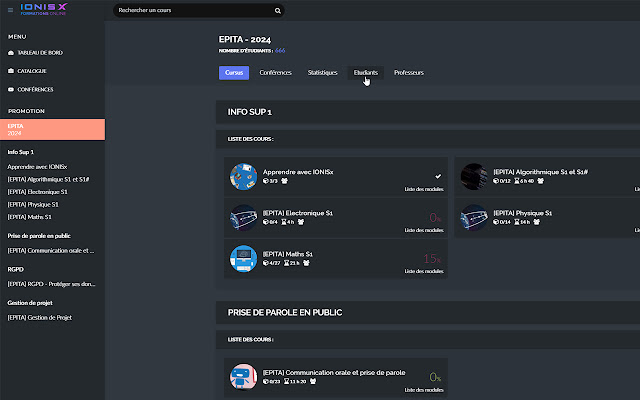
Task: Open Maths S1 course thumbnail
Action: [x=243, y=258]
